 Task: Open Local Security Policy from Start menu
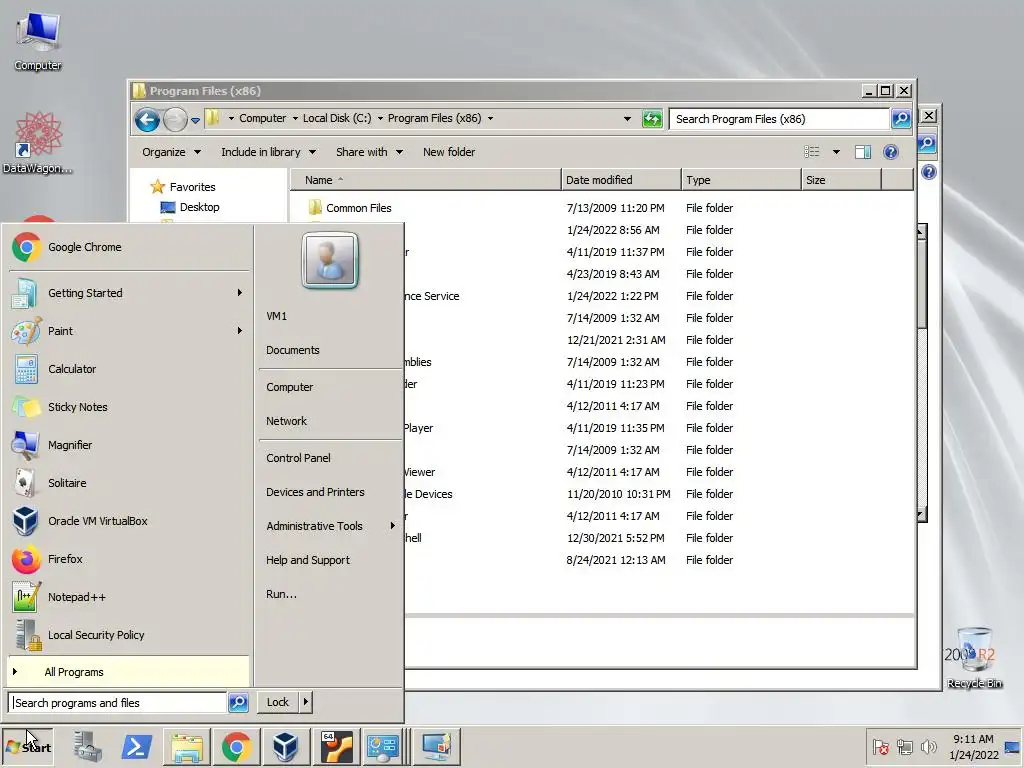(x=129, y=635)
